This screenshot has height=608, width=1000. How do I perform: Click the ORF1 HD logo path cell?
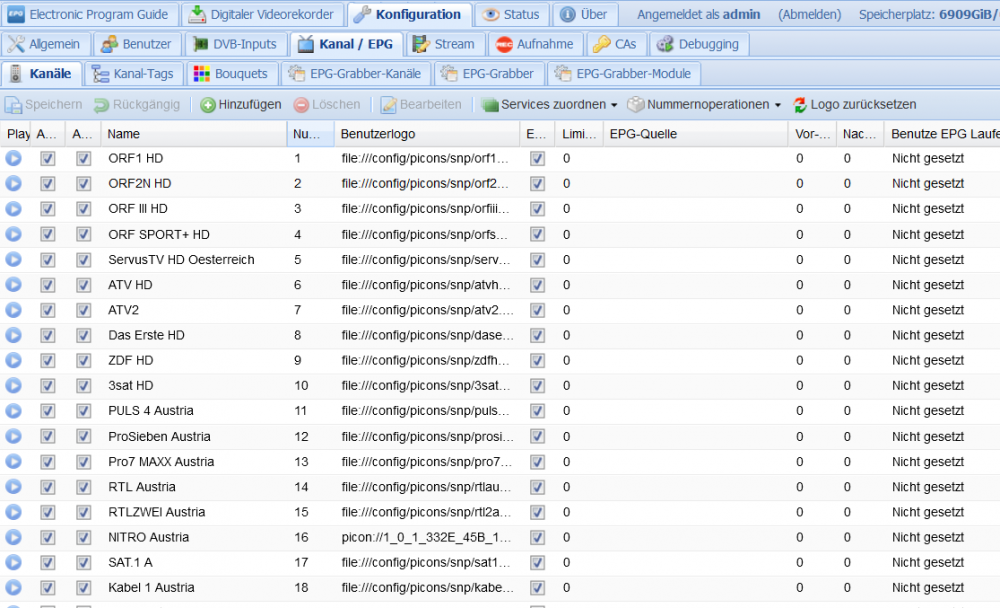click(427, 158)
